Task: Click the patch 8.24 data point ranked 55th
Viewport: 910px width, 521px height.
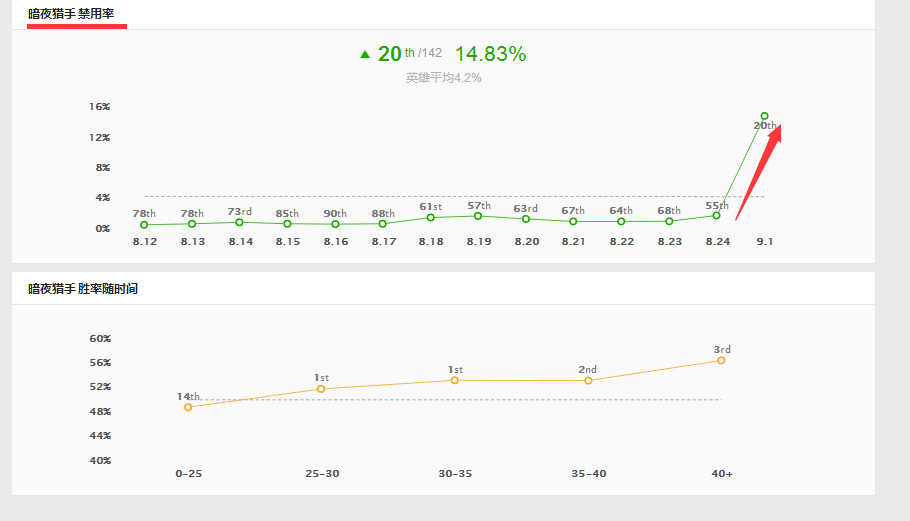Action: click(716, 215)
